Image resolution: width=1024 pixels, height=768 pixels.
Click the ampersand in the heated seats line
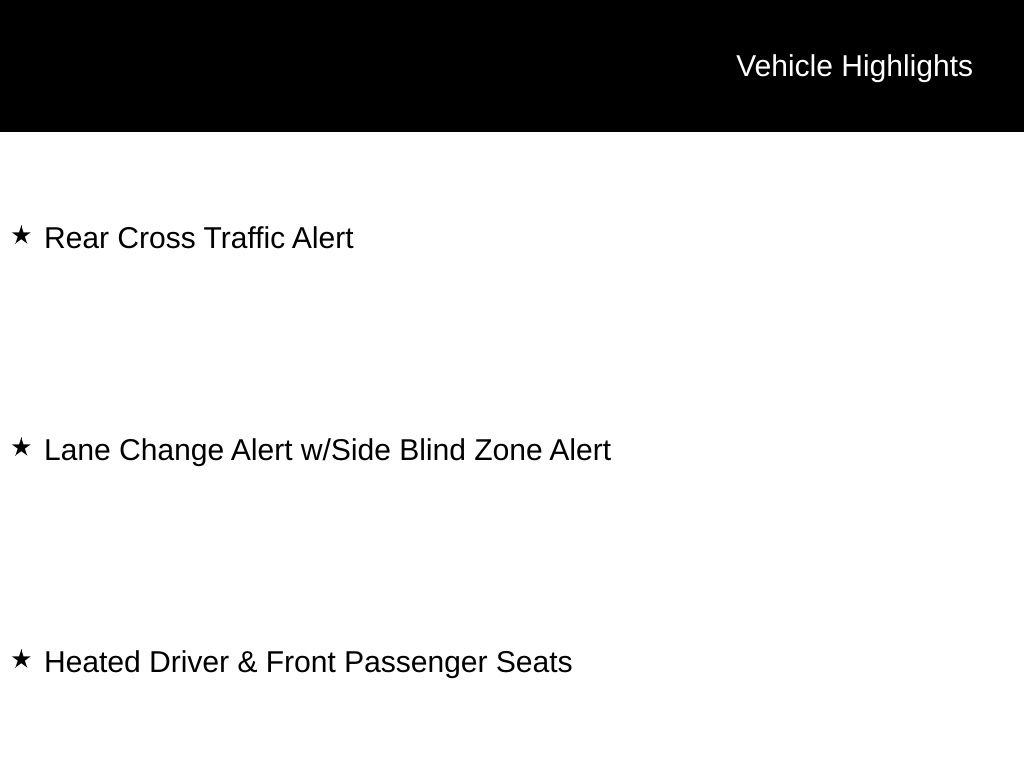(247, 663)
